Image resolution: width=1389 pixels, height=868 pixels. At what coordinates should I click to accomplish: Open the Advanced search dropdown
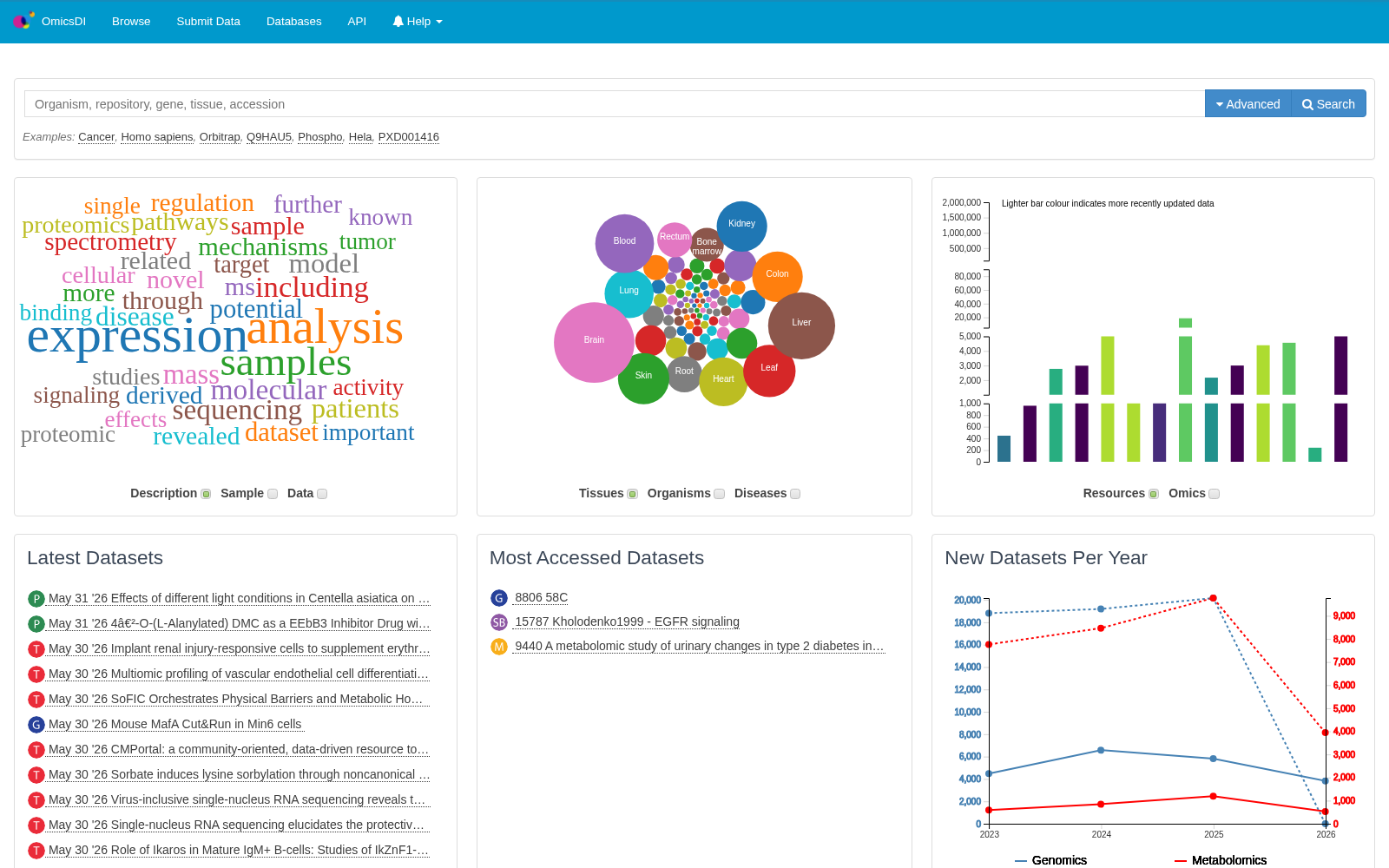[x=1247, y=104]
